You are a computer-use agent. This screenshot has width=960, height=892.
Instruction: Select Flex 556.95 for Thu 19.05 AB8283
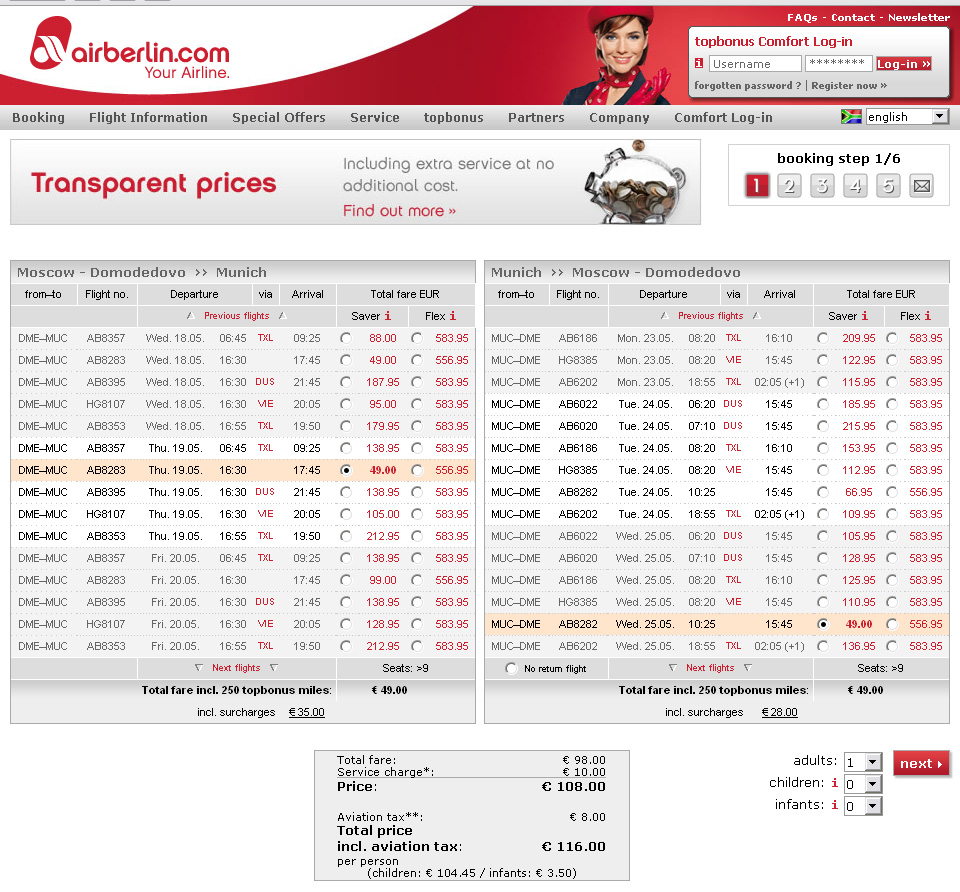click(x=417, y=470)
